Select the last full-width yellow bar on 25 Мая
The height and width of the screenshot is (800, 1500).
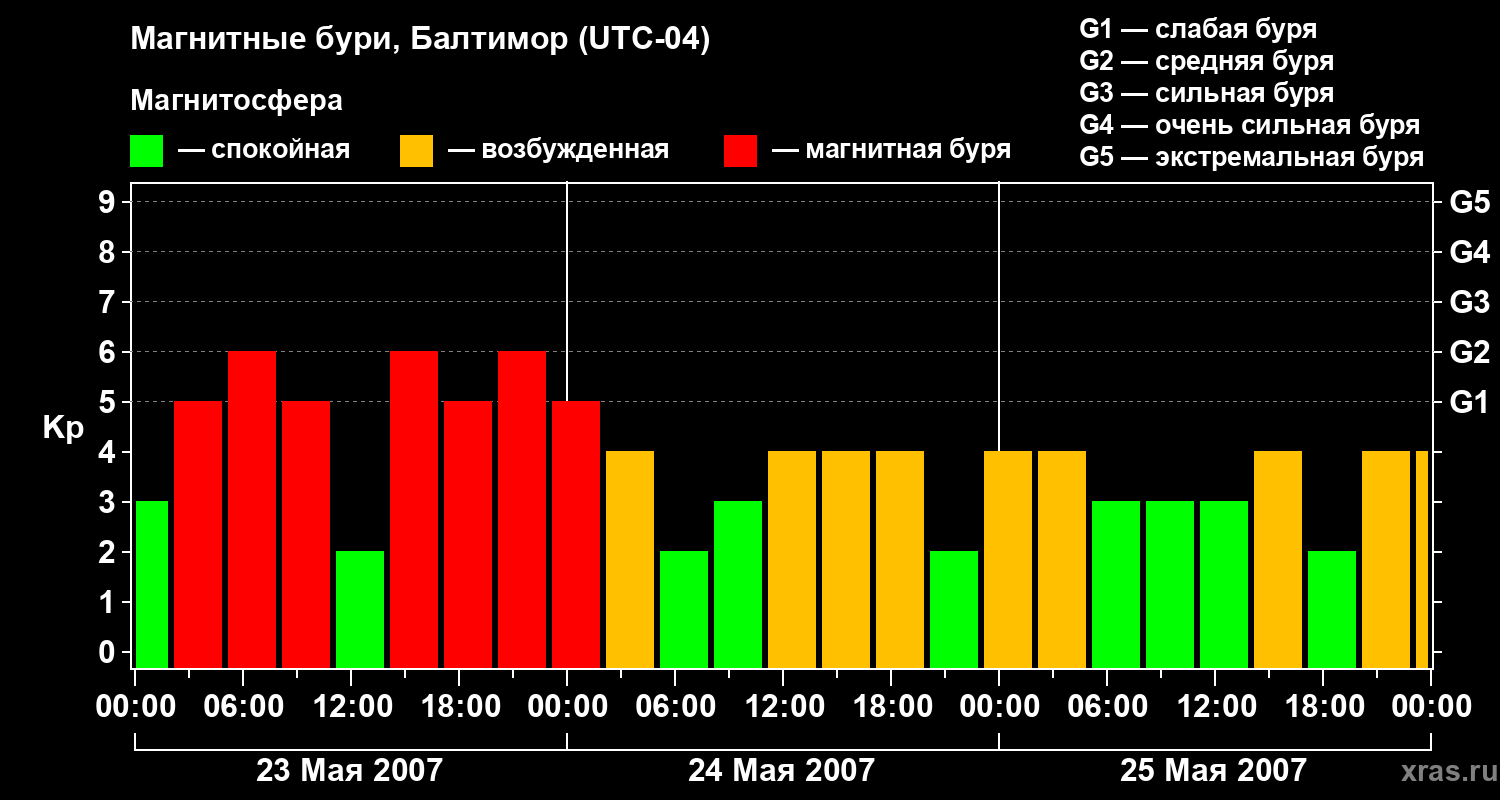(1386, 559)
